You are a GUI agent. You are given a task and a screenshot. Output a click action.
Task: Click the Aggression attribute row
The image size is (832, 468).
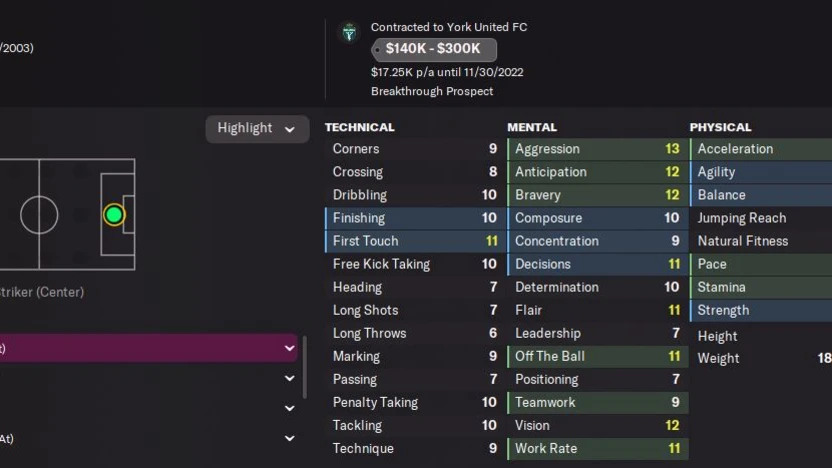(x=596, y=149)
